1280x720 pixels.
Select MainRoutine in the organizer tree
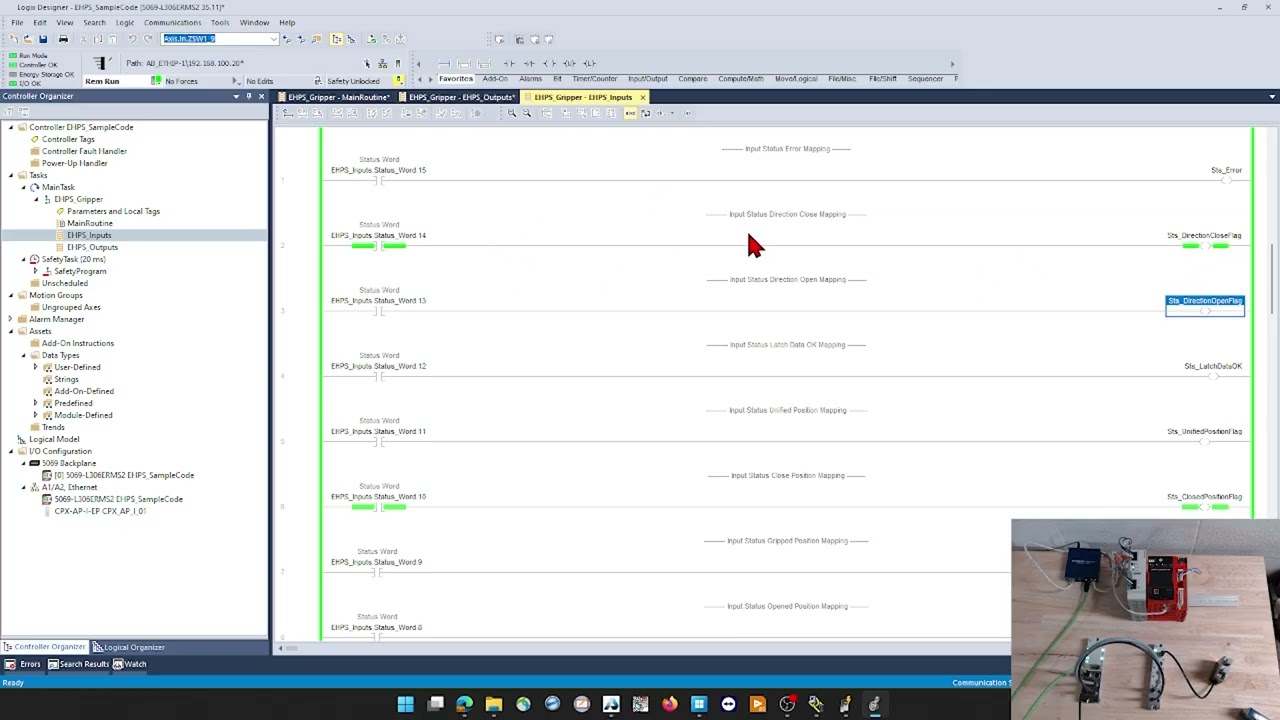point(90,223)
